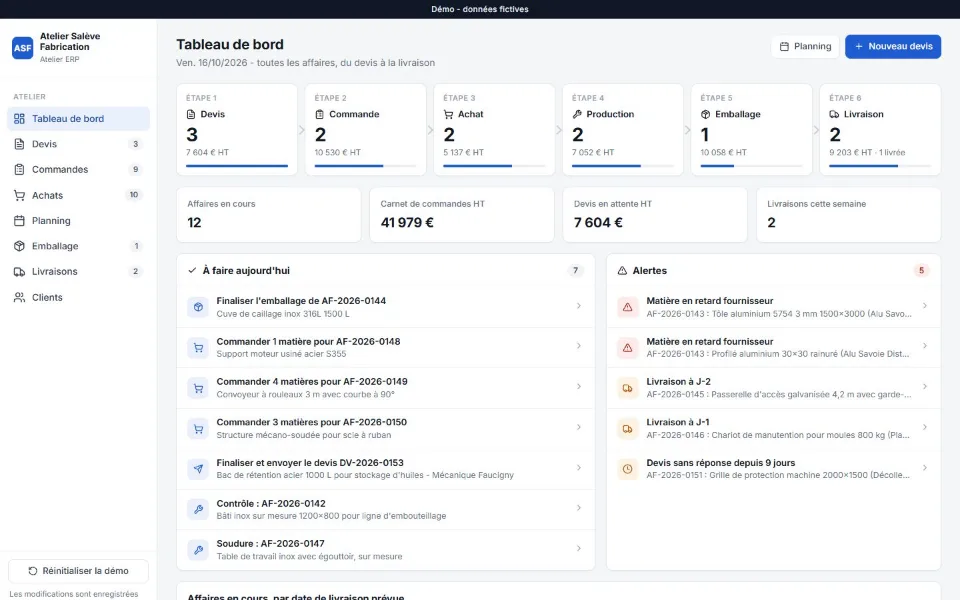
Task: Click the checkmark icon beside À faire aujourd'hui
Action: click(x=192, y=271)
